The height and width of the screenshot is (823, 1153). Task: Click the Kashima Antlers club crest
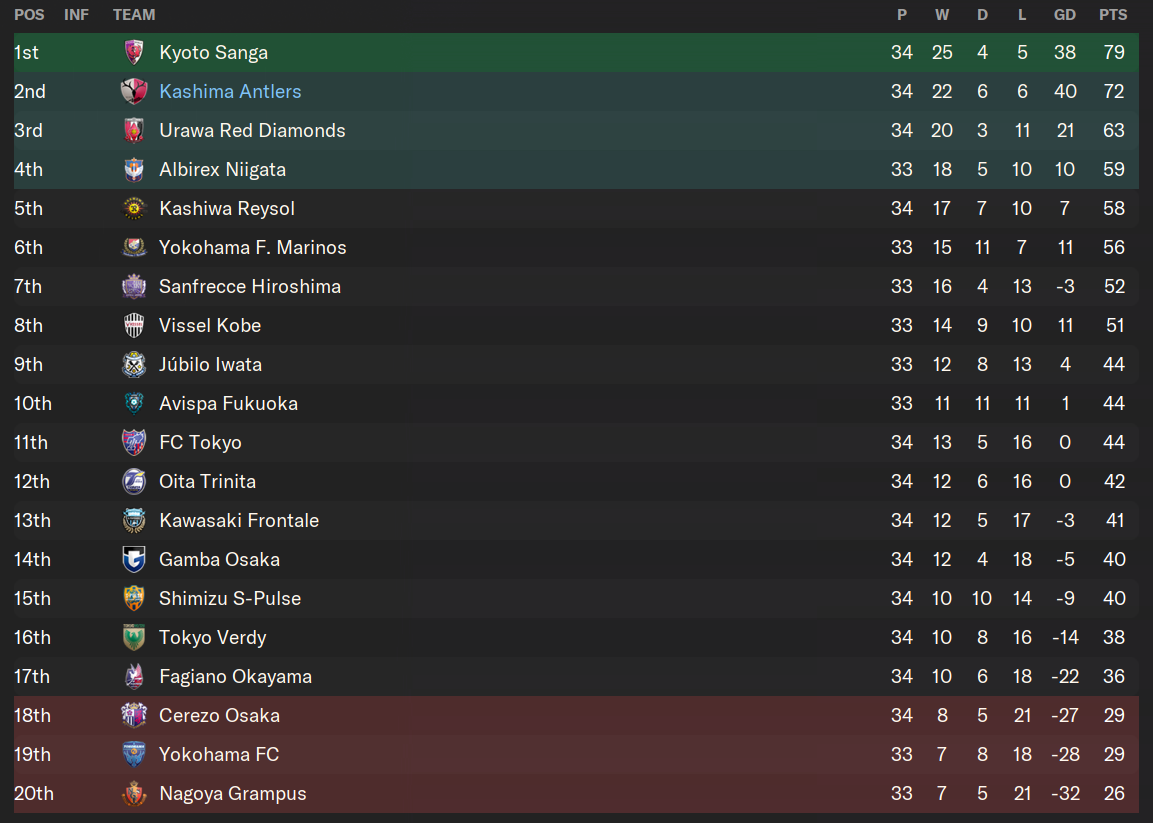[x=134, y=91]
